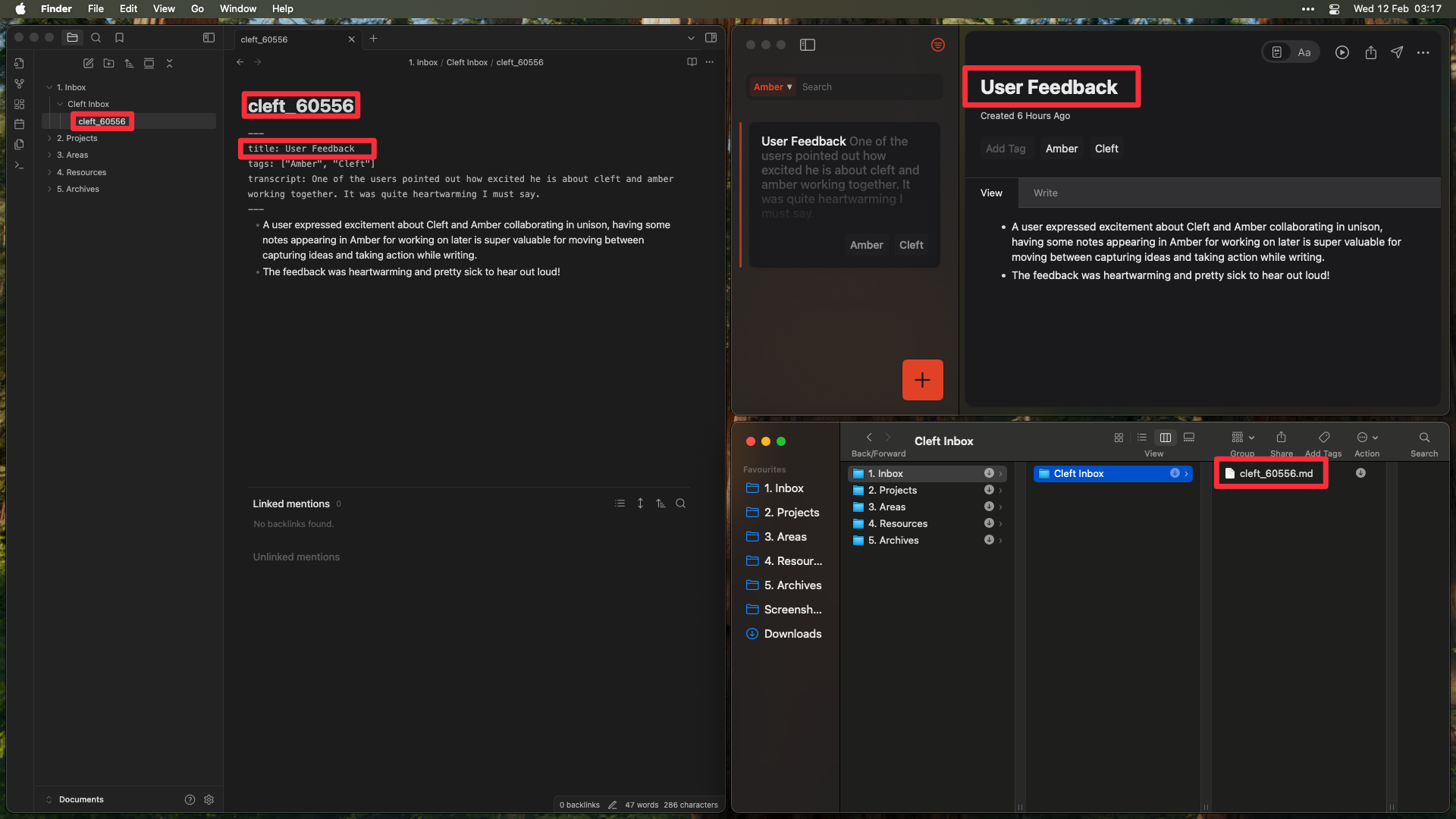The image size is (1456, 819).
Task: Collapse the 1. Inbox folder in Obsidian
Action: pyautogui.click(x=49, y=88)
